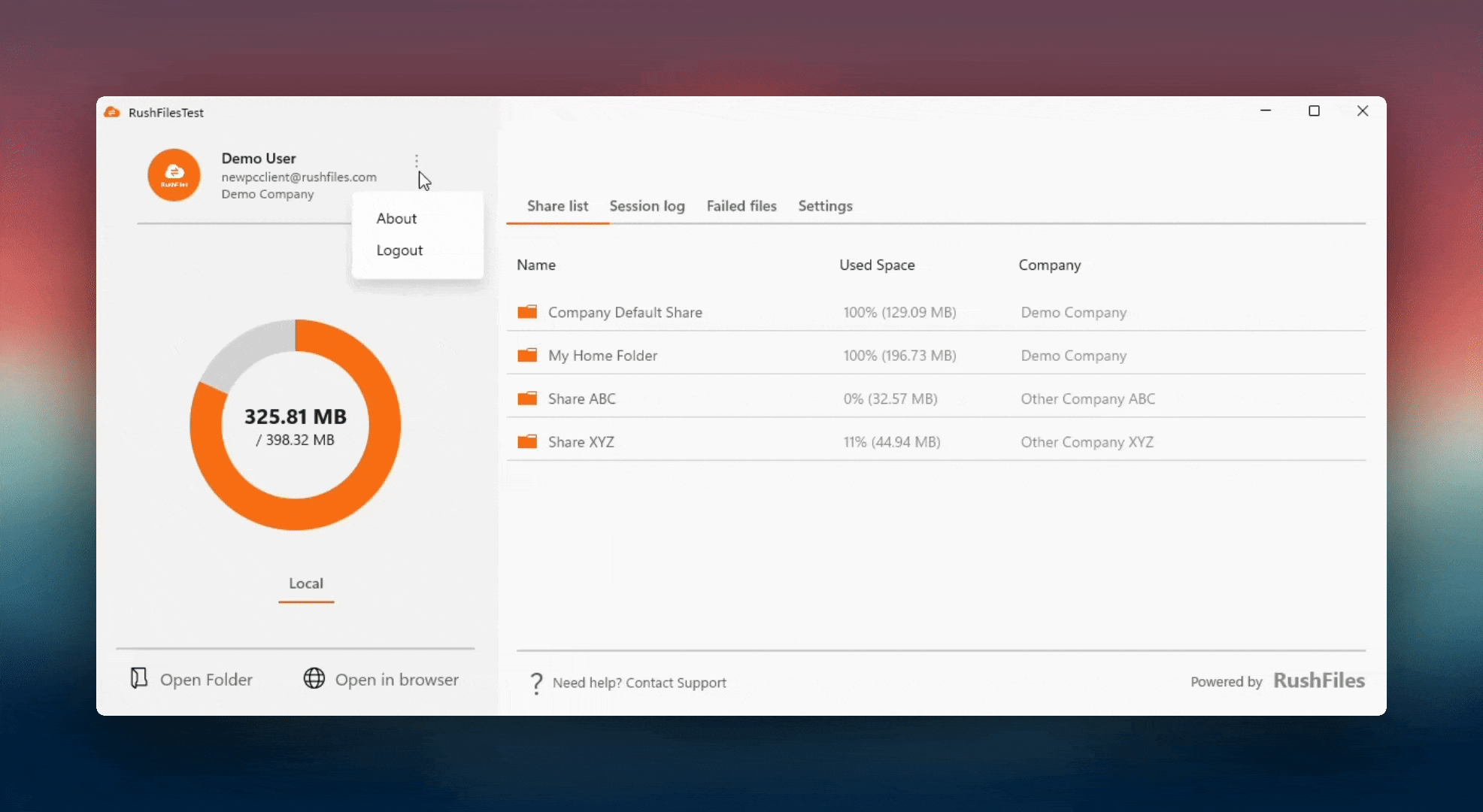Click the globe icon for browser
Screen dimensions: 1483x812
314,678
